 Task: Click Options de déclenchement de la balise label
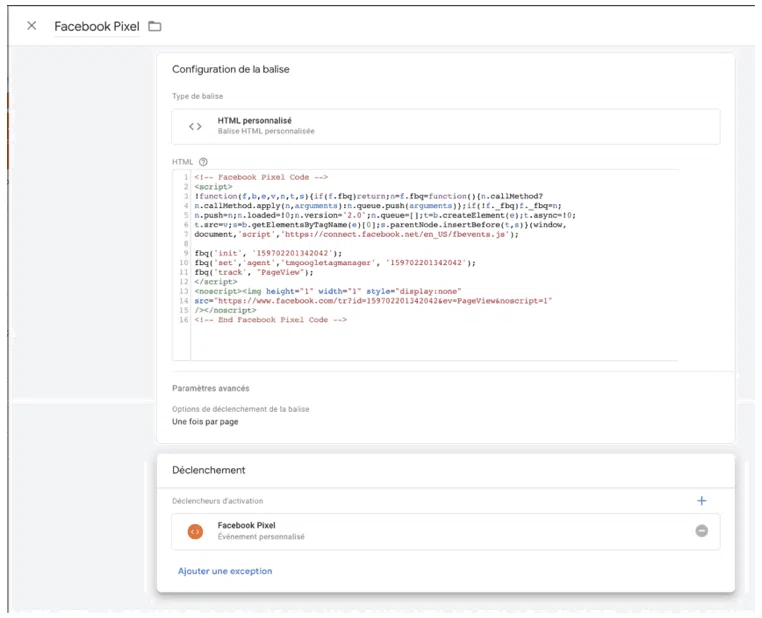(x=241, y=409)
